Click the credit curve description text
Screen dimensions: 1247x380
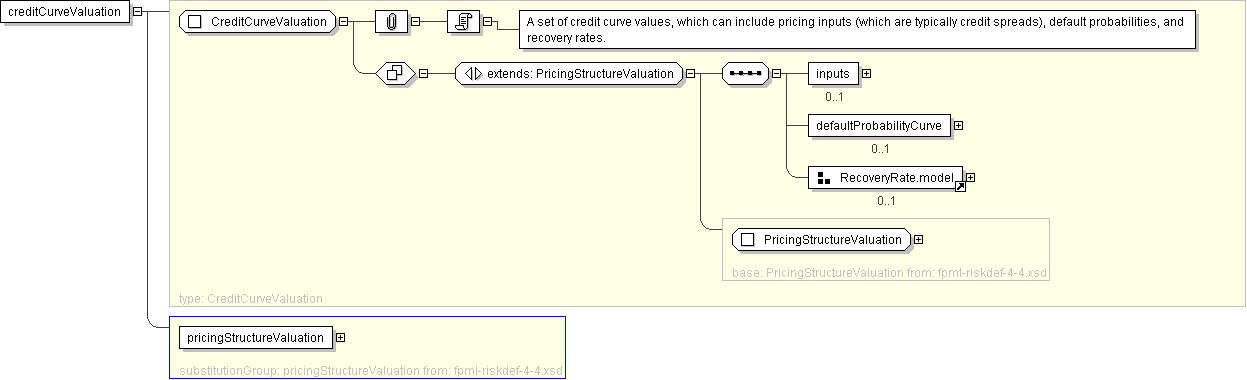click(x=855, y=30)
